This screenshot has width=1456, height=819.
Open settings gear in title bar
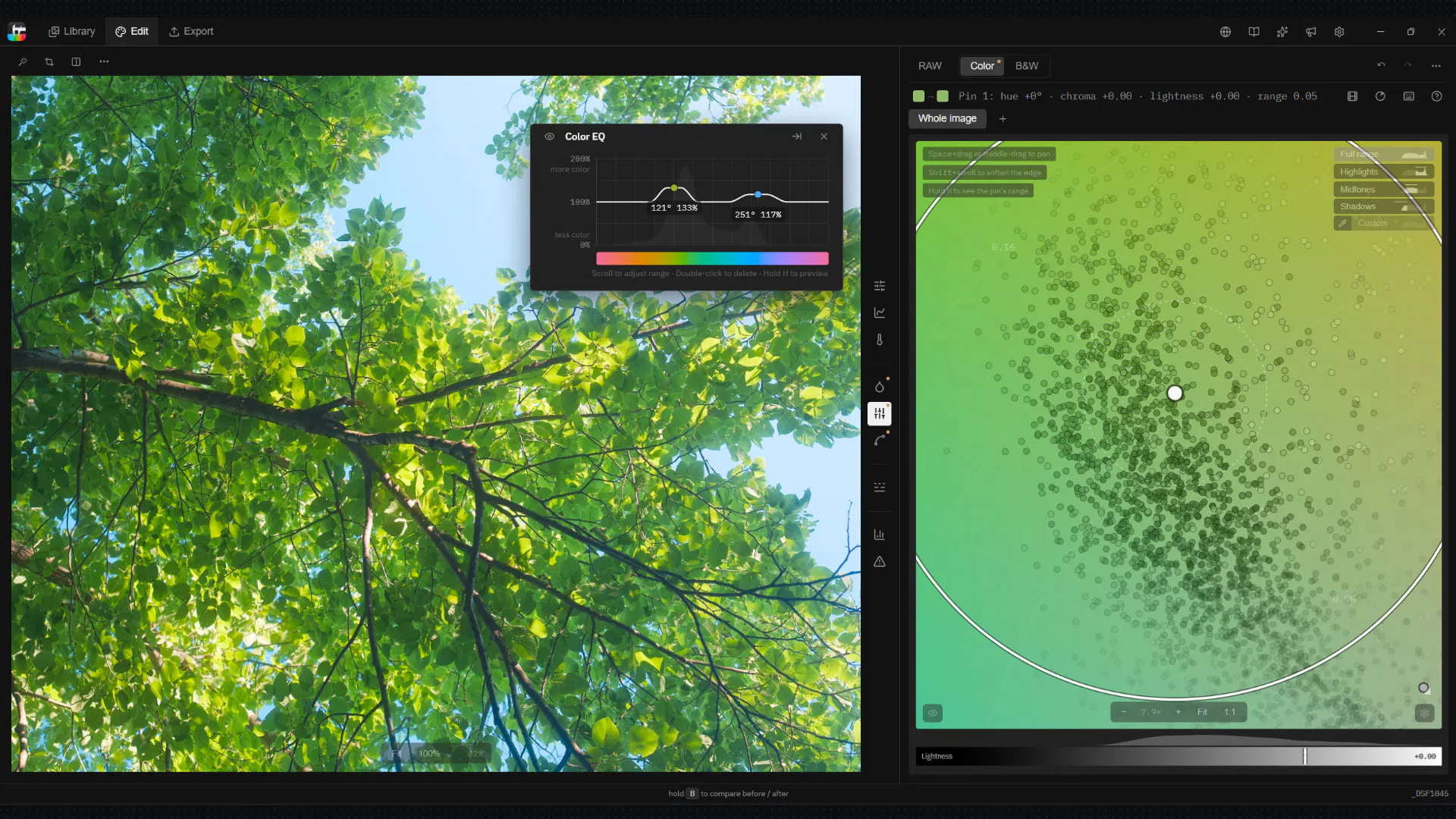tap(1340, 32)
